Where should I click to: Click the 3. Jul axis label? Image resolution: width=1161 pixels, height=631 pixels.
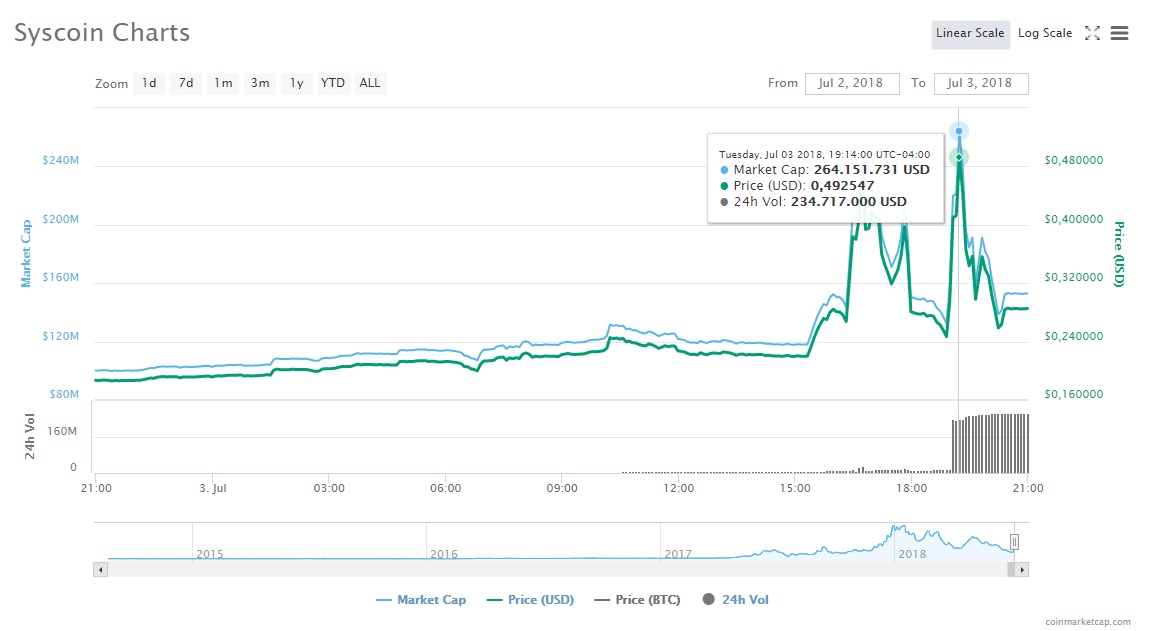point(213,488)
